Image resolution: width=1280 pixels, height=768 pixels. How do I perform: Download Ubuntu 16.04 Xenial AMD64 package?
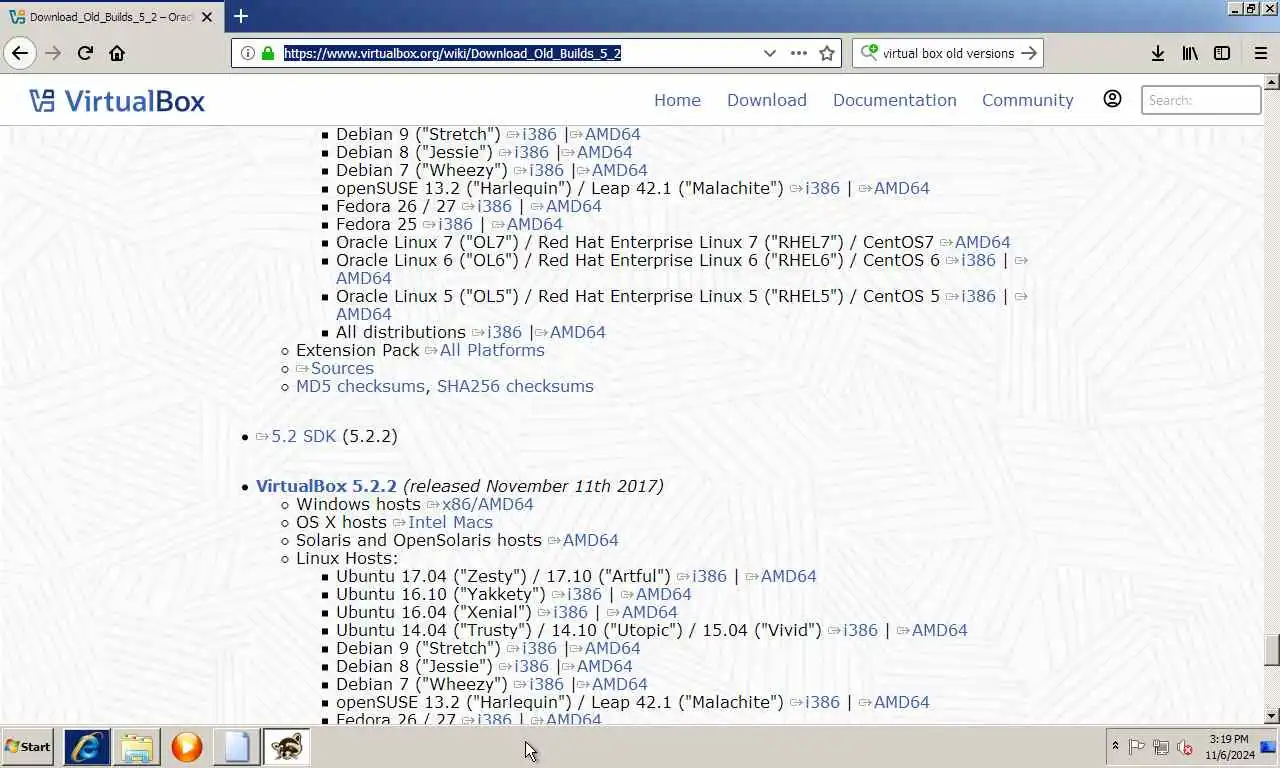tap(649, 612)
